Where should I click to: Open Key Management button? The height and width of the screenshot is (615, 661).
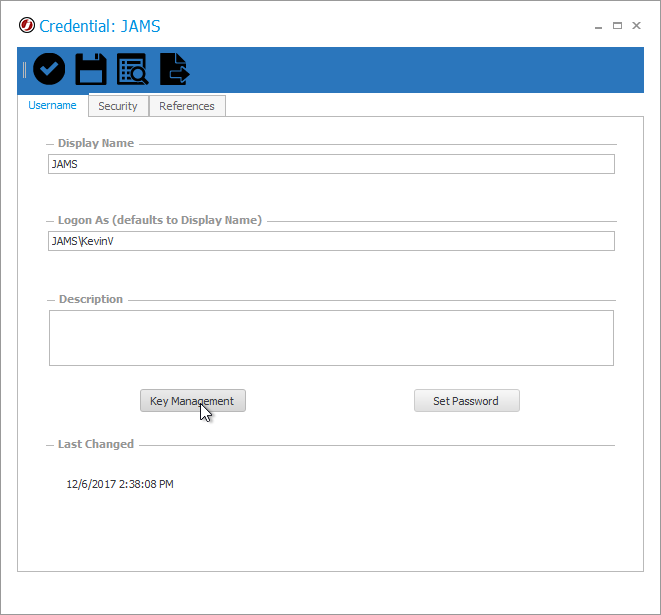193,400
